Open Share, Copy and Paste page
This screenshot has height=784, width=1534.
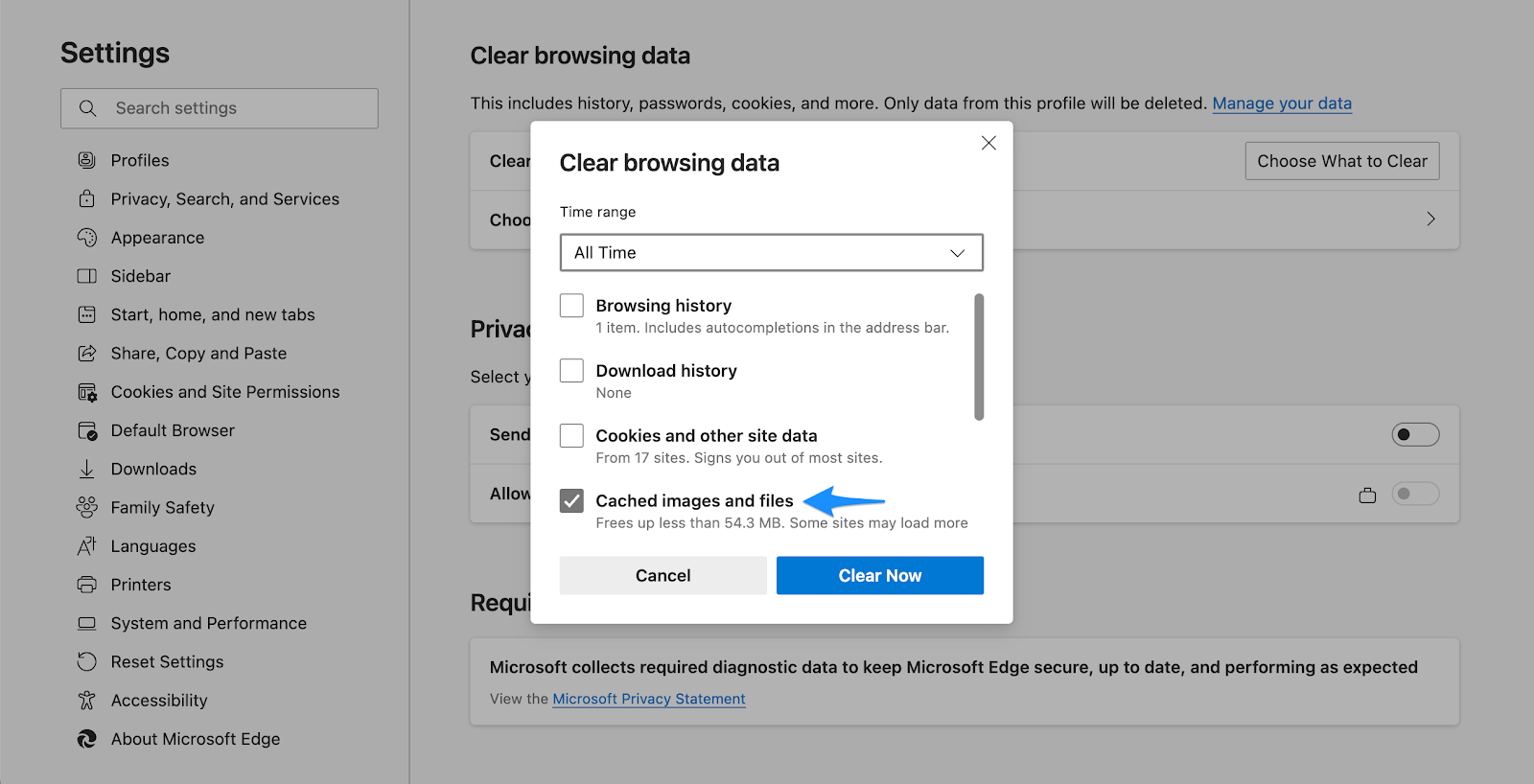[198, 353]
